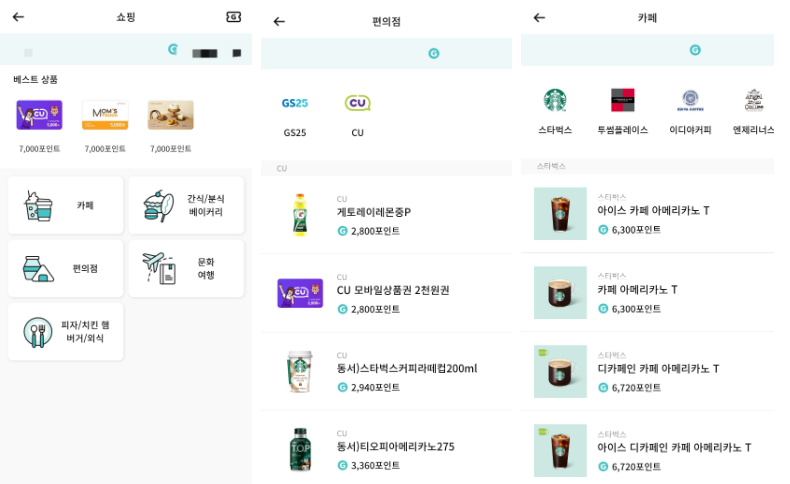Image resolution: width=790 pixels, height=484 pixels.
Task: Open 동서)티오피아메리카노275 item
Action: click(x=386, y=448)
